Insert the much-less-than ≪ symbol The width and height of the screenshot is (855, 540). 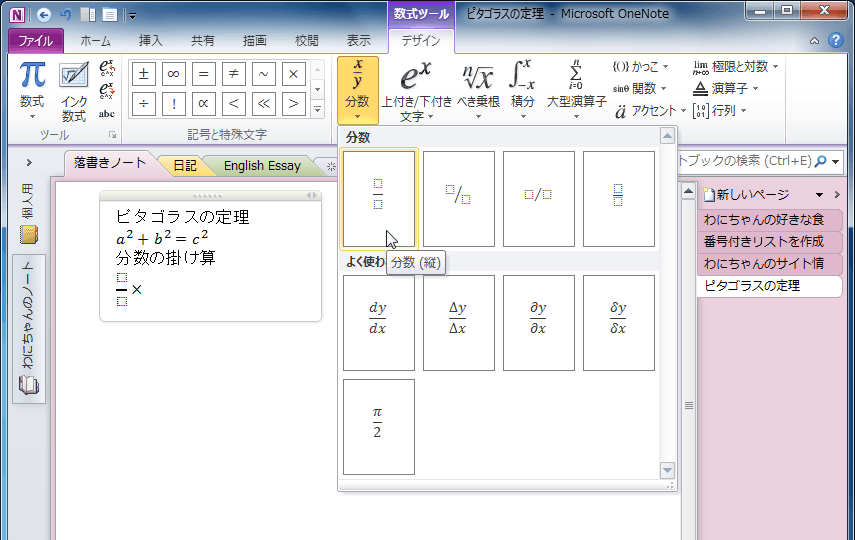263,104
